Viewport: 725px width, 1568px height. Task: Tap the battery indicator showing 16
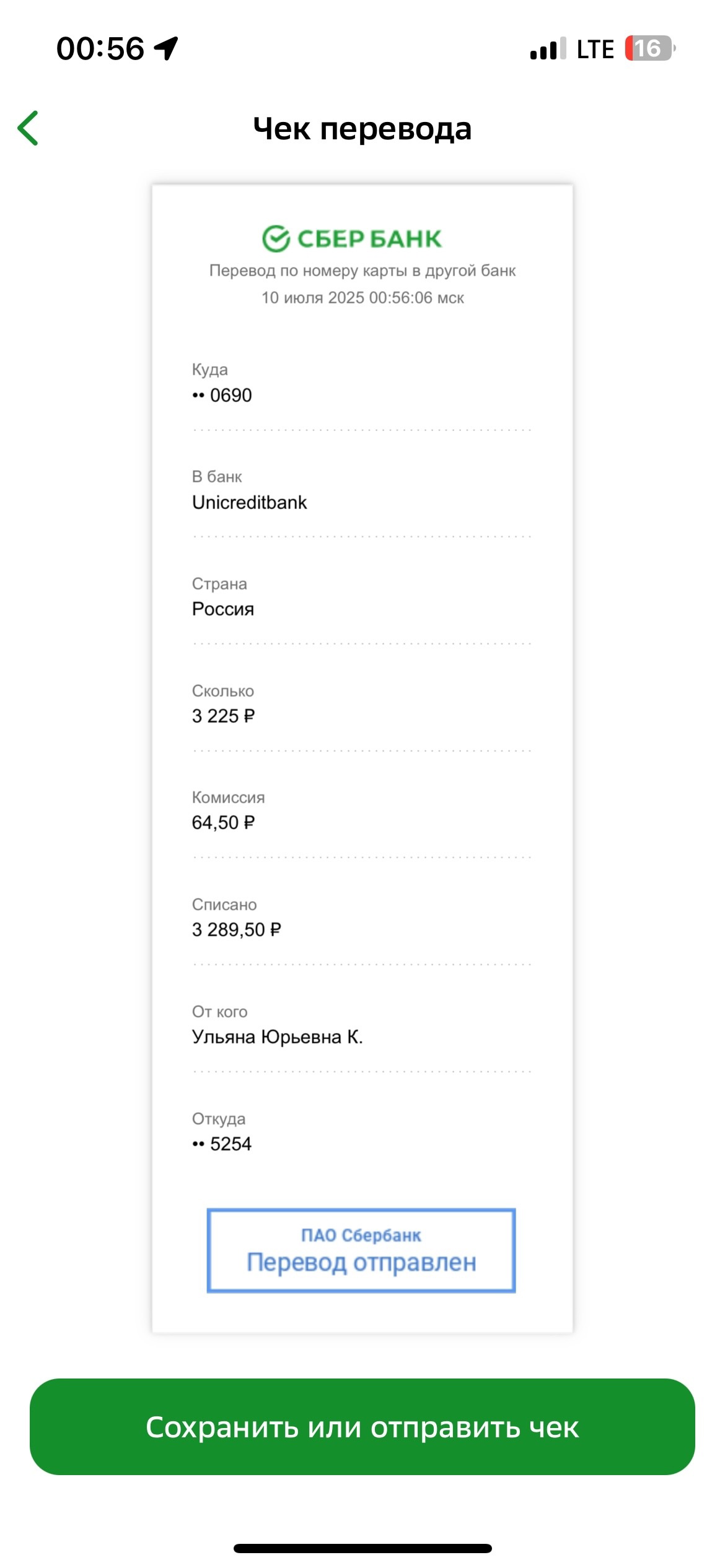650,48
